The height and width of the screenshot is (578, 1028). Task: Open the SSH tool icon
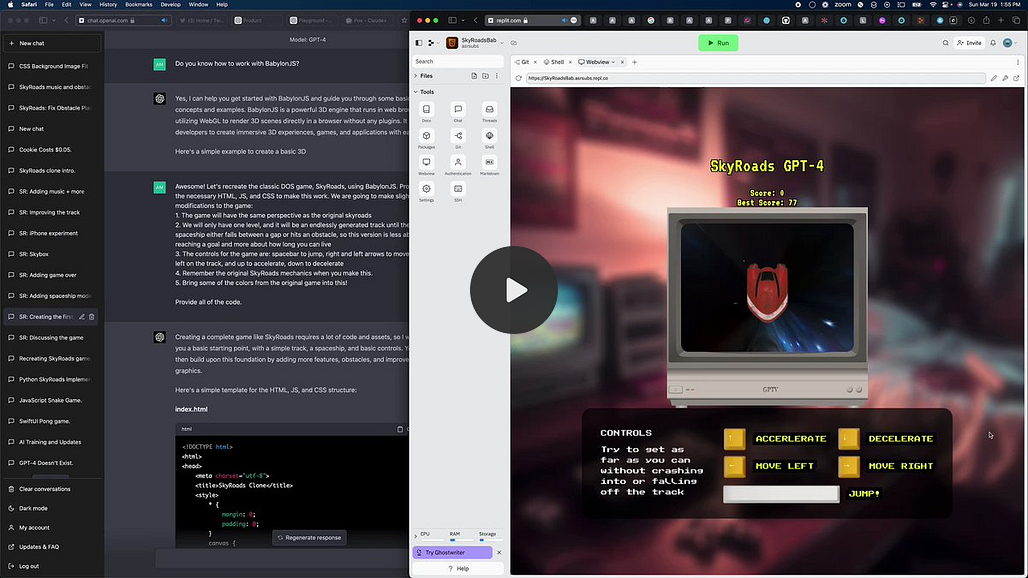(458, 189)
